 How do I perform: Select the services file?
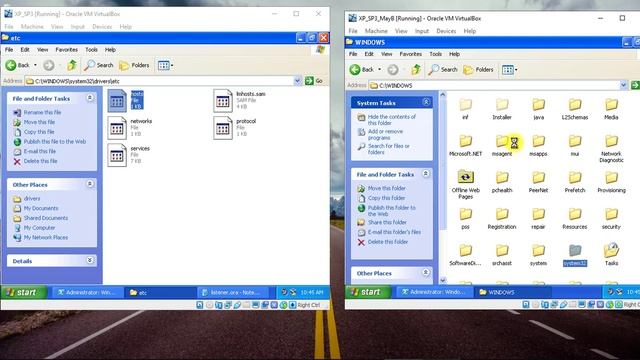click(129, 155)
